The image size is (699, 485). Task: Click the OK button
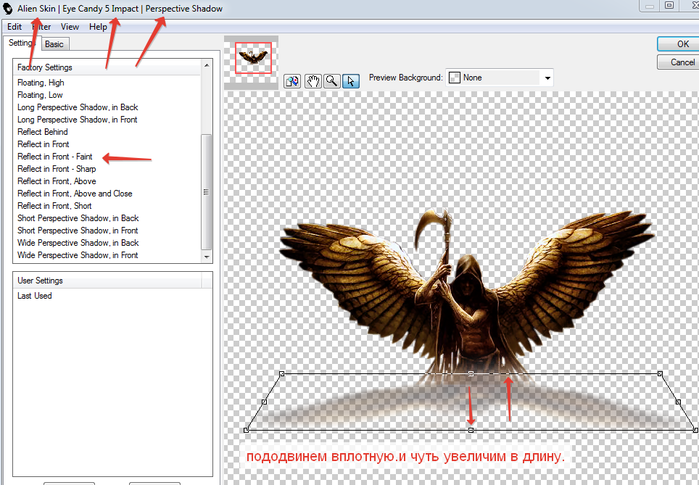coord(678,44)
